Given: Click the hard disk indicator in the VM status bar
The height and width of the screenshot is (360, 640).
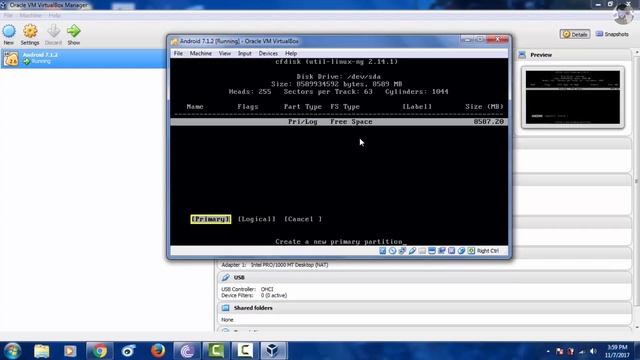Looking at the screenshot, I should 382,251.
